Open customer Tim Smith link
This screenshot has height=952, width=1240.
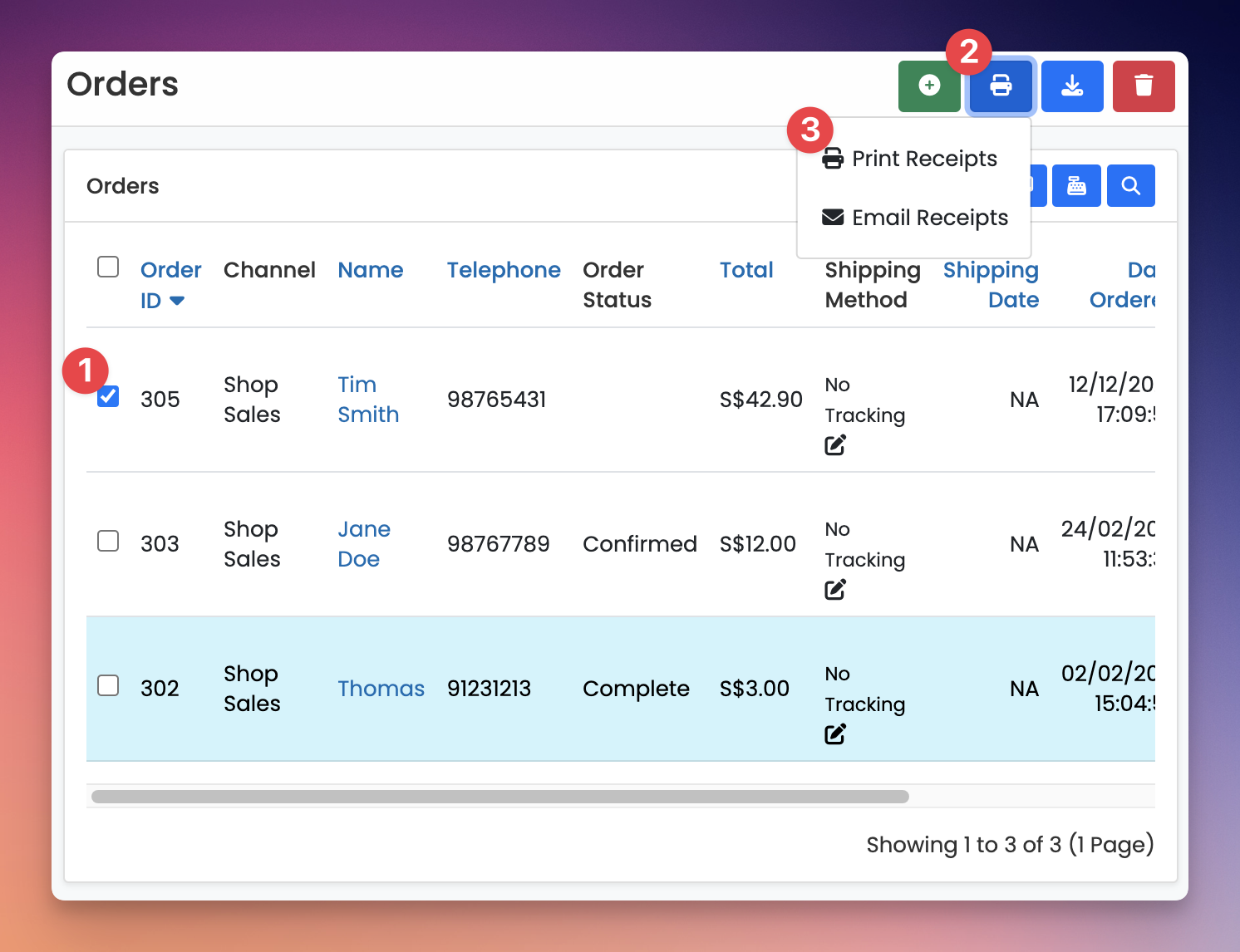368,400
